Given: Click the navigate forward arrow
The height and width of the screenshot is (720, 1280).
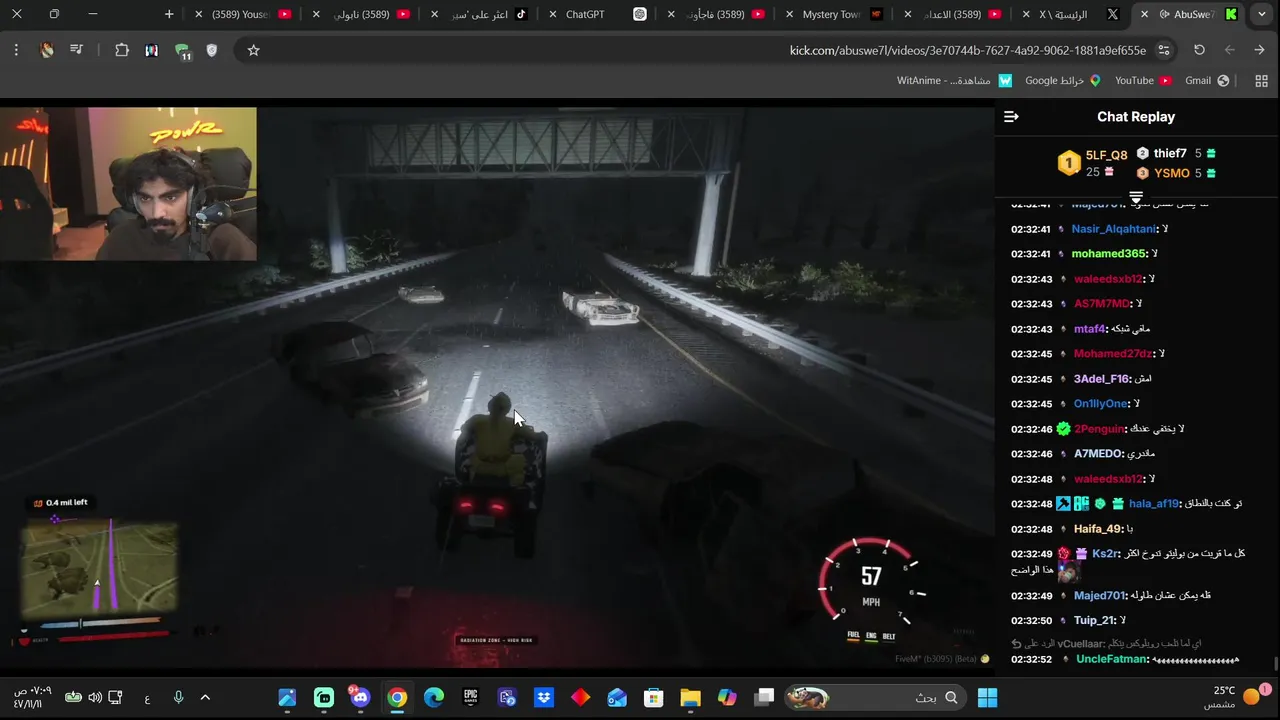Looking at the screenshot, I should click(x=1259, y=50).
